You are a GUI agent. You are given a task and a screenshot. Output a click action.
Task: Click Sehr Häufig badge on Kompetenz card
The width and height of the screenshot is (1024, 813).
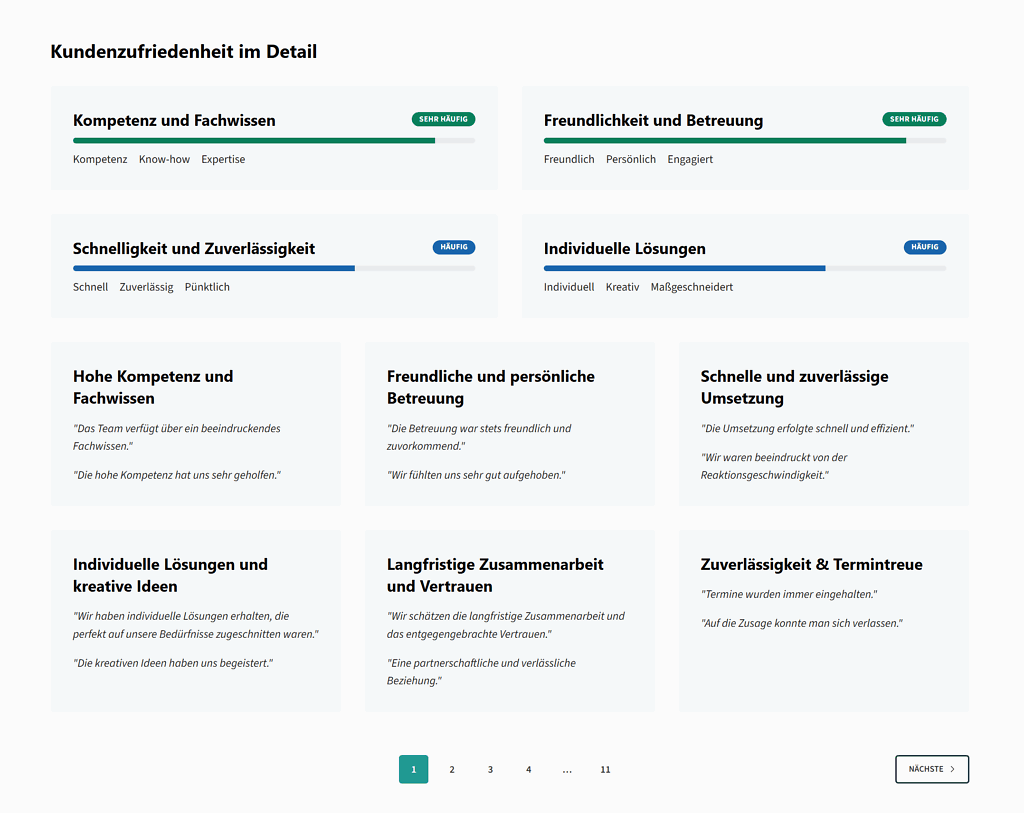pos(443,119)
